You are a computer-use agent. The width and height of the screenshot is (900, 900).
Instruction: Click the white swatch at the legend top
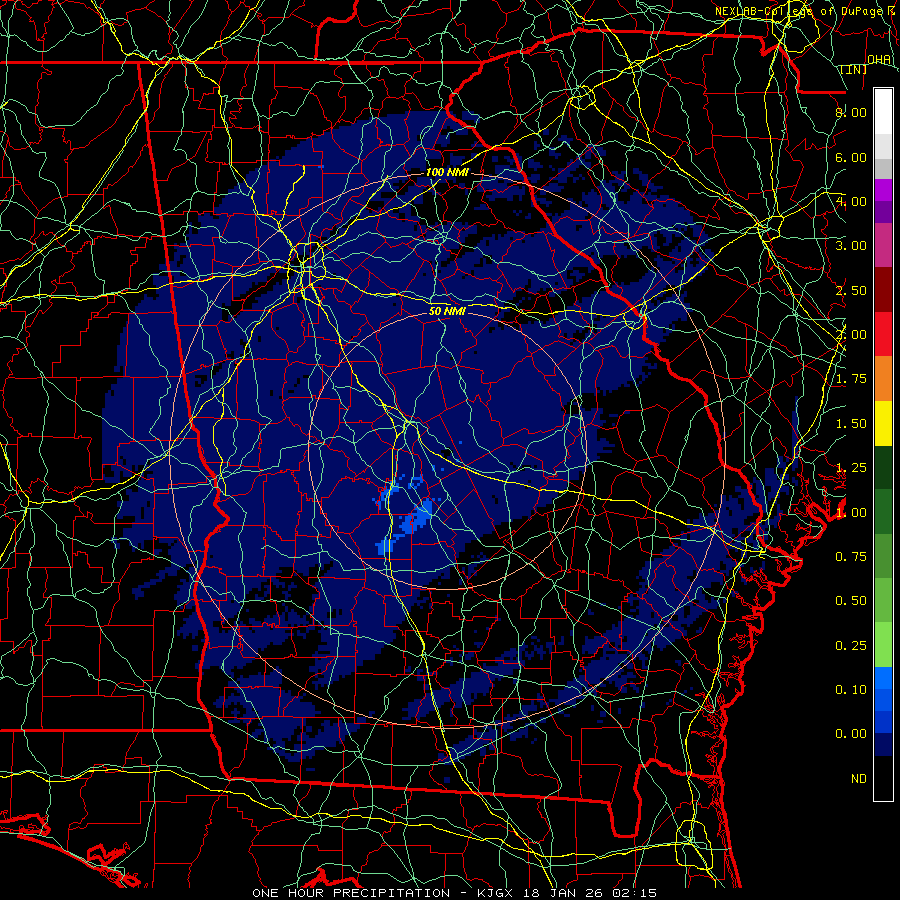tap(883, 111)
